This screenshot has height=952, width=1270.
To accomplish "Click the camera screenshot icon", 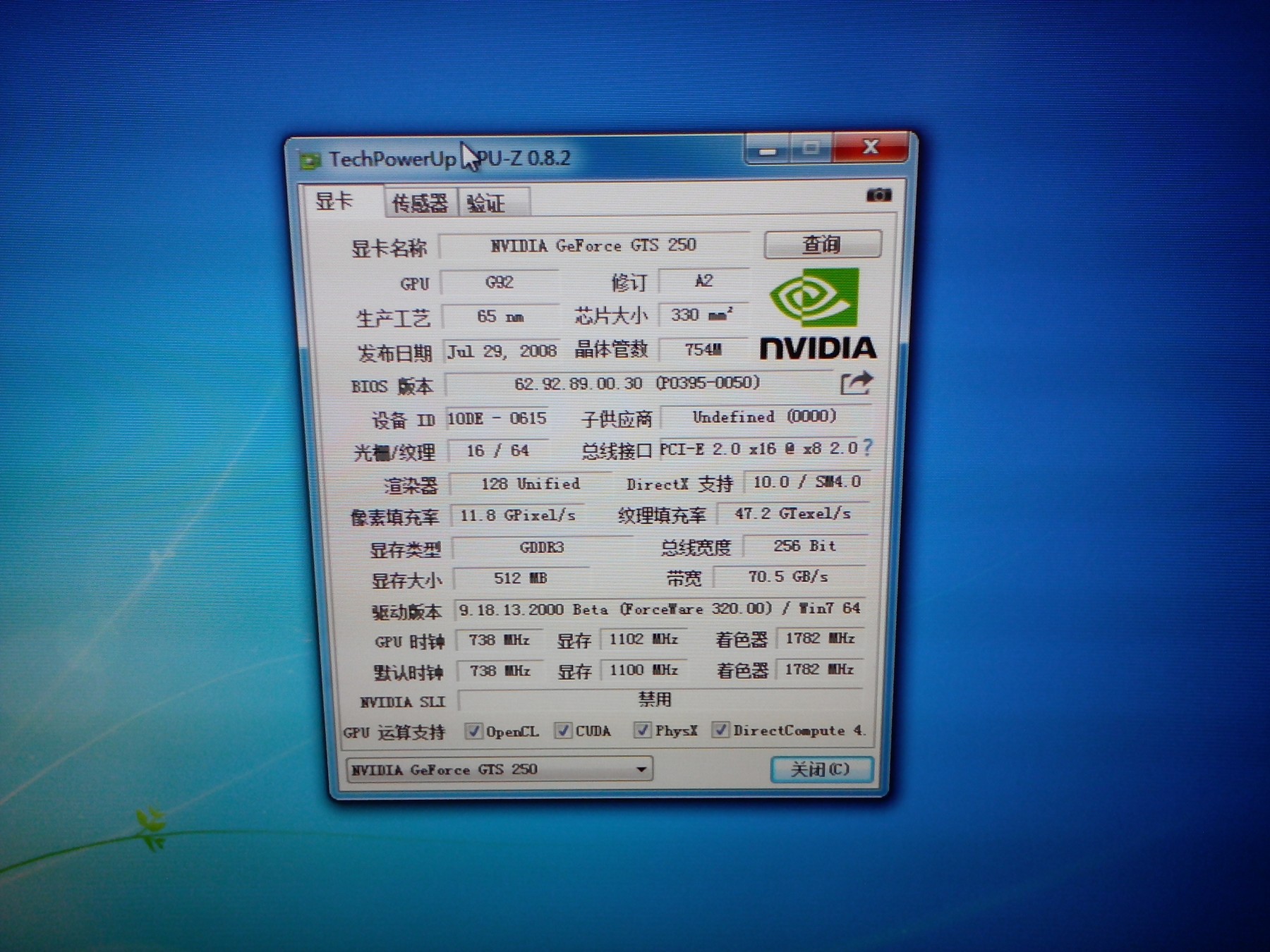I will 879,195.
